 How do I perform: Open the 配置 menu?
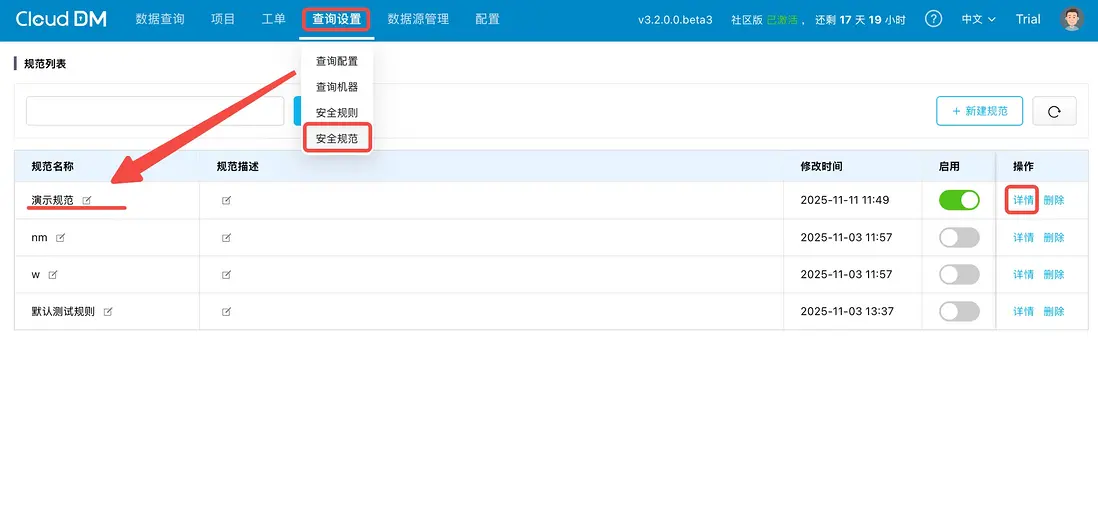click(487, 20)
